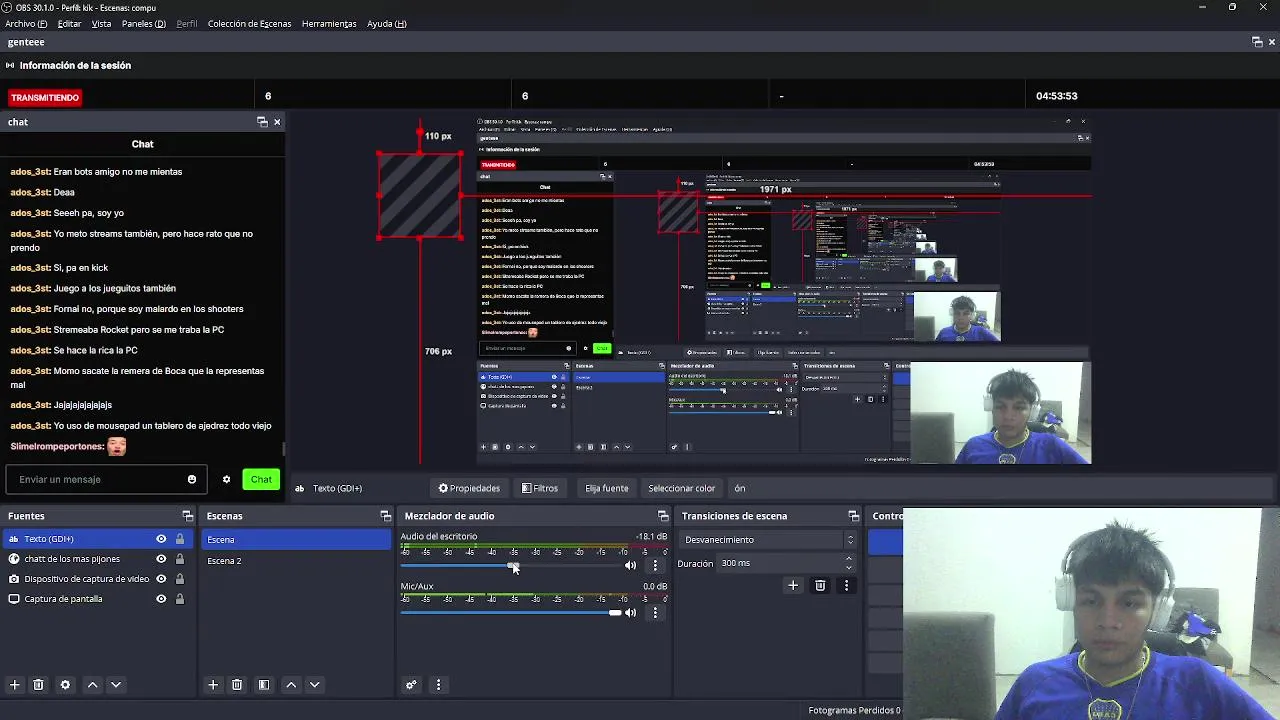
Task: Undock the Mezclador de audio panel
Action: tap(662, 516)
